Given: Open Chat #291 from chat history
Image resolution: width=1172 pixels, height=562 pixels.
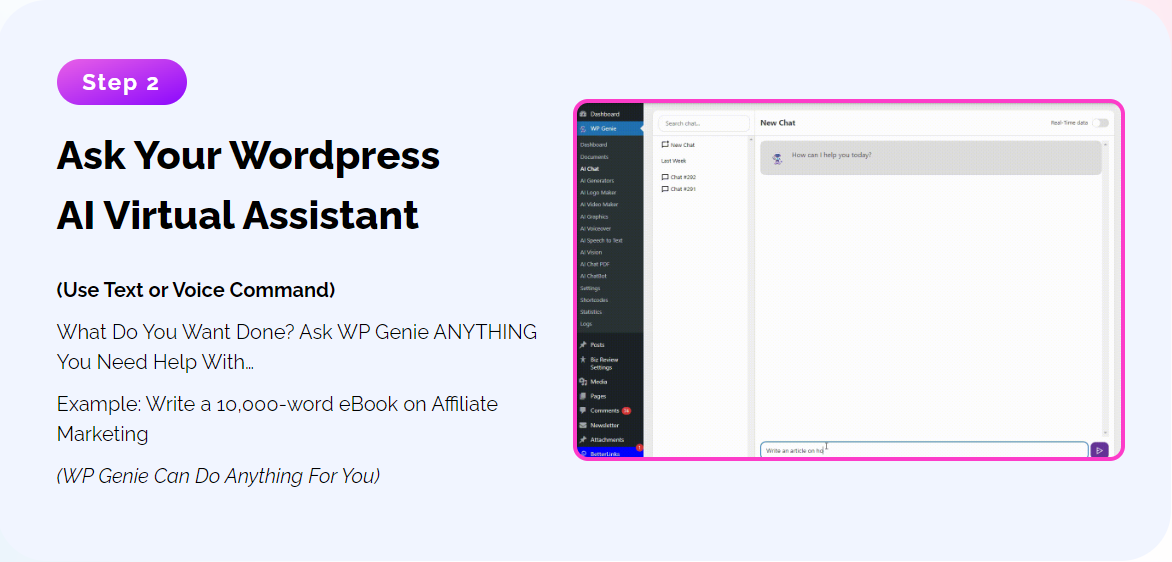Looking at the screenshot, I should [683, 189].
